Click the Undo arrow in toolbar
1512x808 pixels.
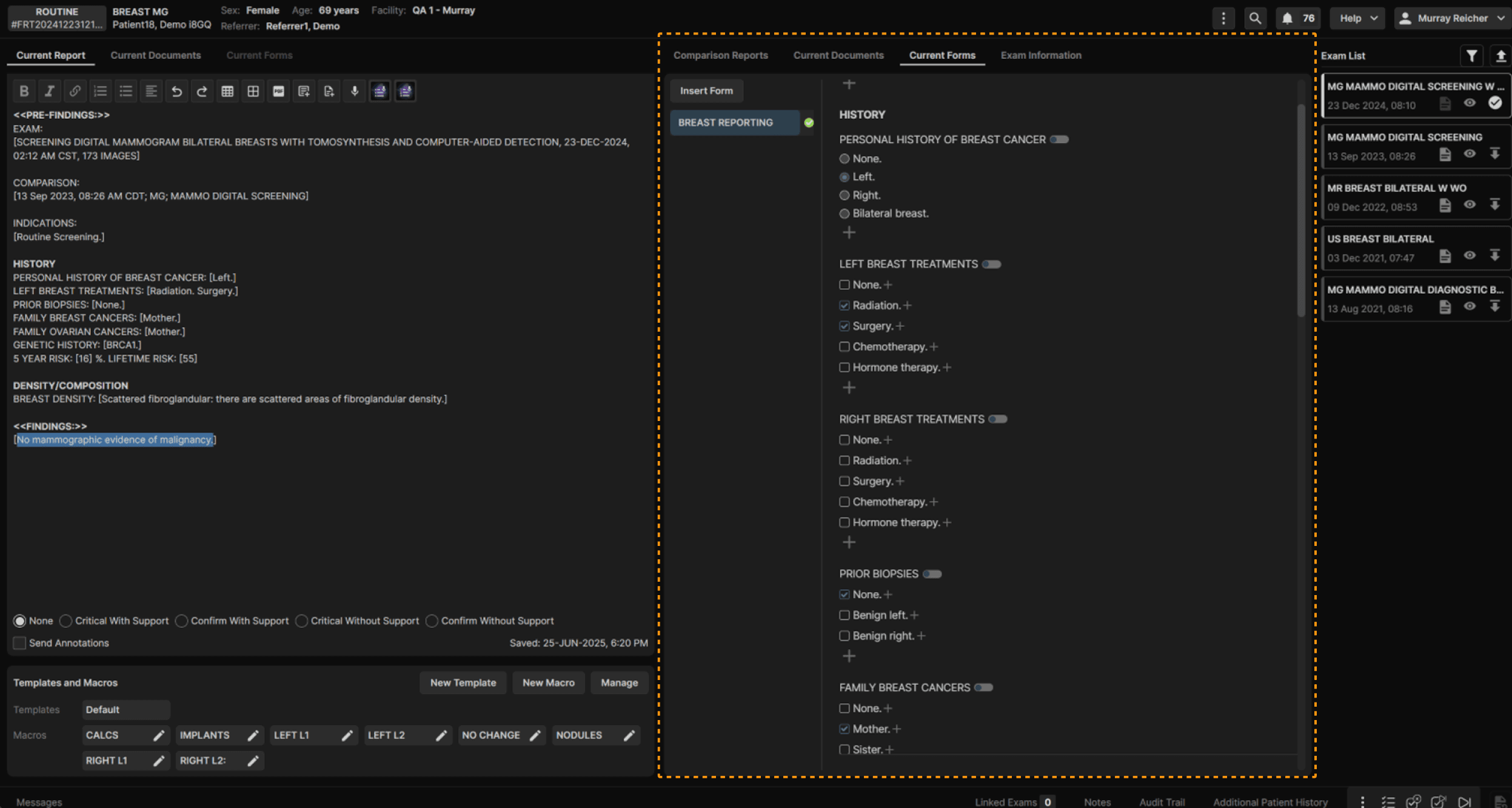(176, 91)
